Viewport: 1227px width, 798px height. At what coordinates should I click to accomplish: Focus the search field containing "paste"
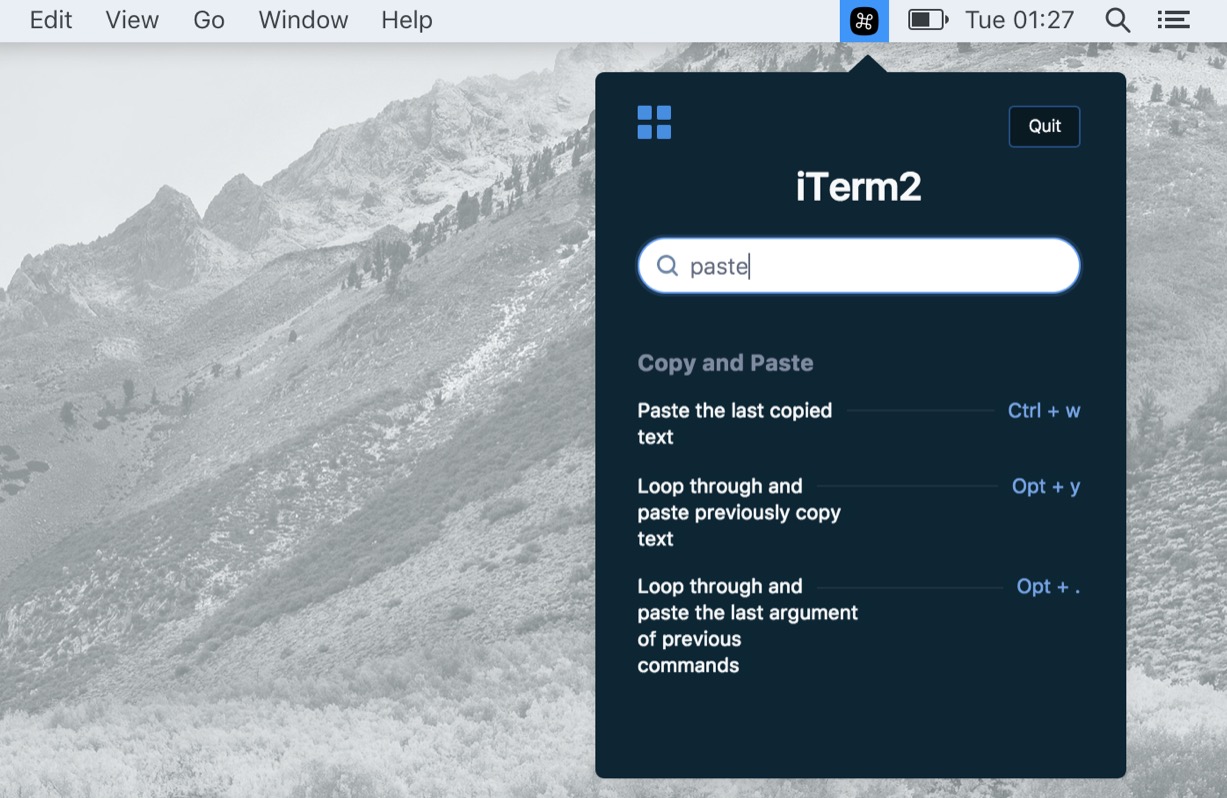click(859, 265)
